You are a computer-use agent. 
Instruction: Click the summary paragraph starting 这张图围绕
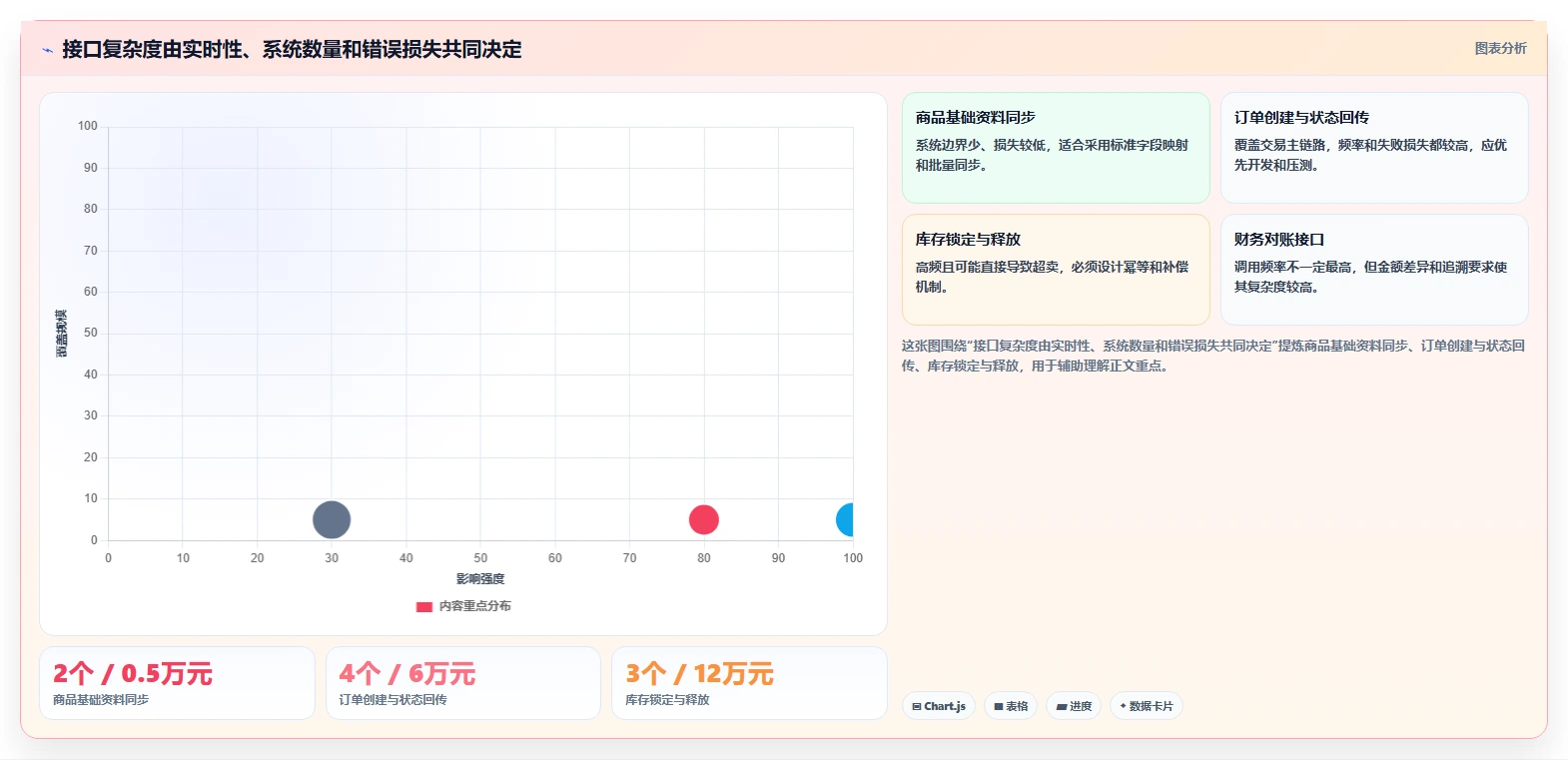[1213, 356]
